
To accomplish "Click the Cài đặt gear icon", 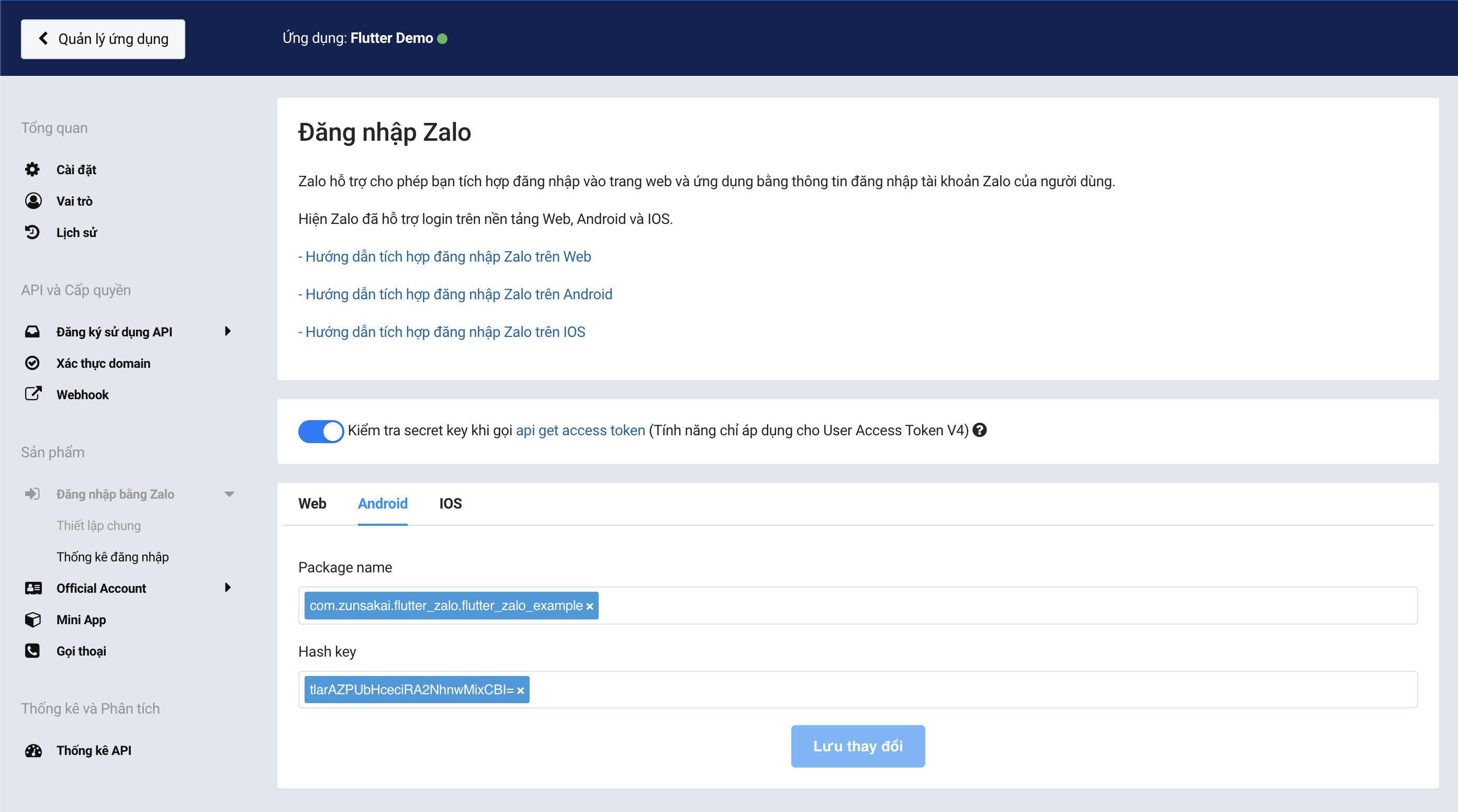I will pyautogui.click(x=32, y=169).
